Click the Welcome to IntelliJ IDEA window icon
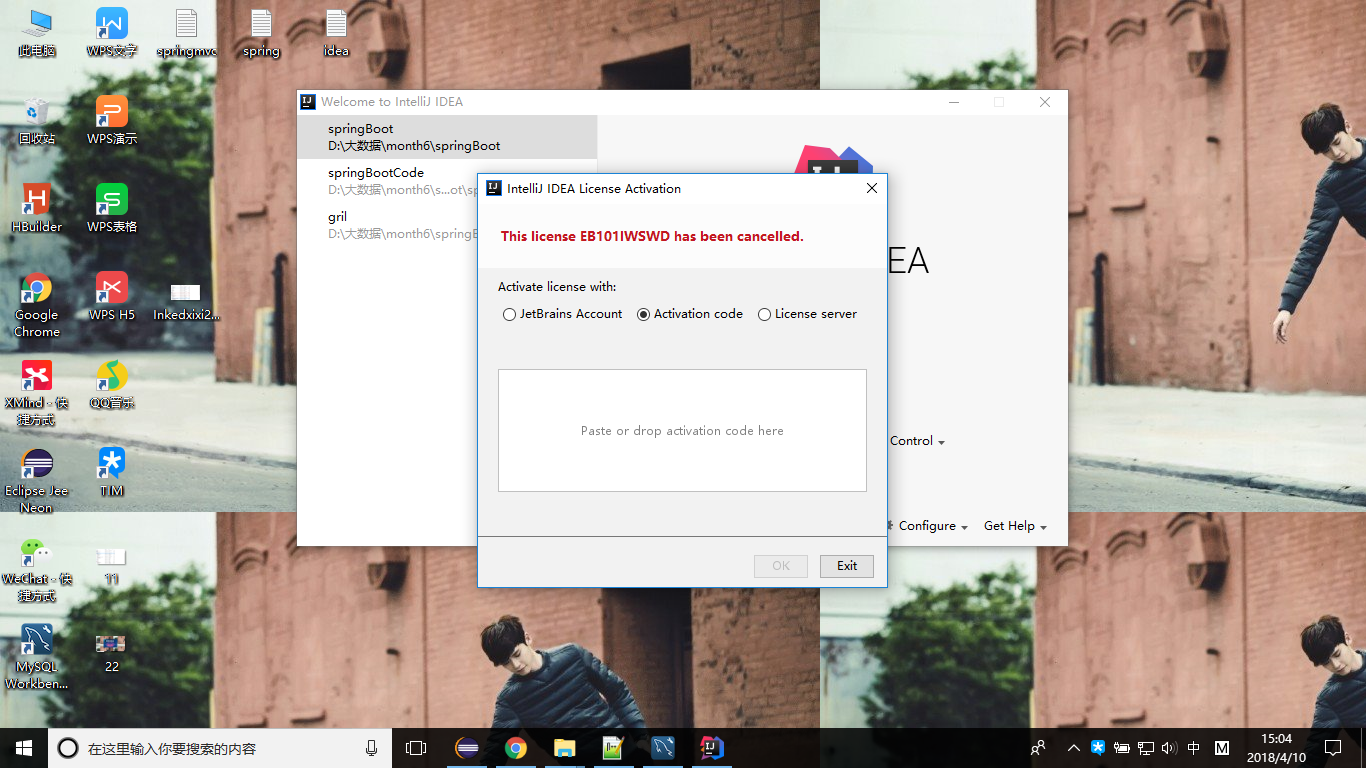Screen dimensions: 1366x768 (309, 102)
